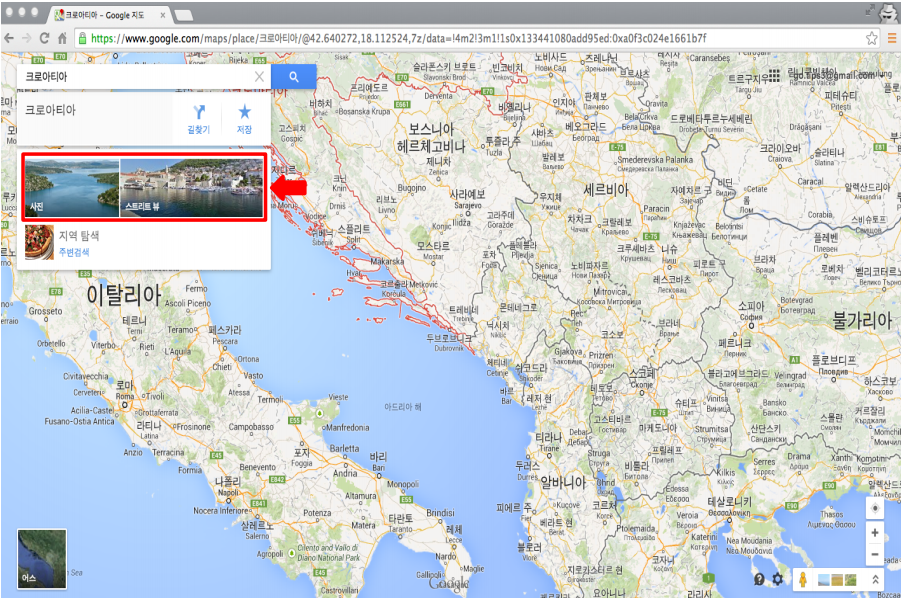Click the 몬테네그로 map label
This screenshot has width=901, height=598.
pyautogui.click(x=518, y=307)
